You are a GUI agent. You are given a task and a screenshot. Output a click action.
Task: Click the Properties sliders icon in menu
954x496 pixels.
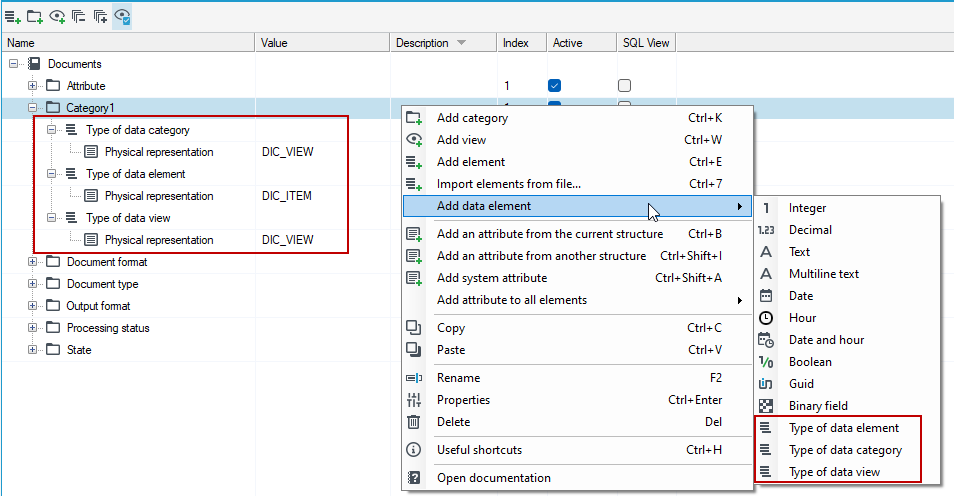[x=413, y=400]
